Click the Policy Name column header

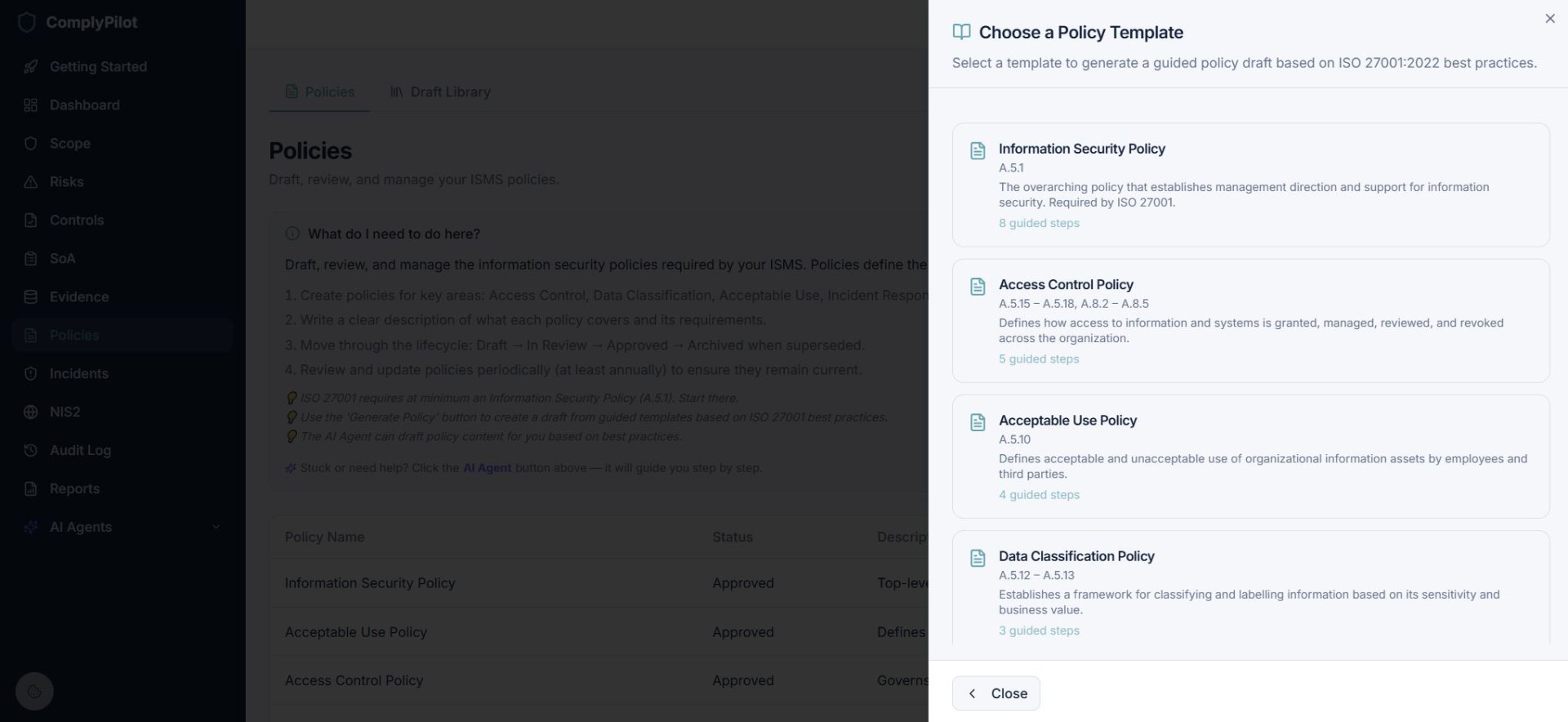coord(324,537)
